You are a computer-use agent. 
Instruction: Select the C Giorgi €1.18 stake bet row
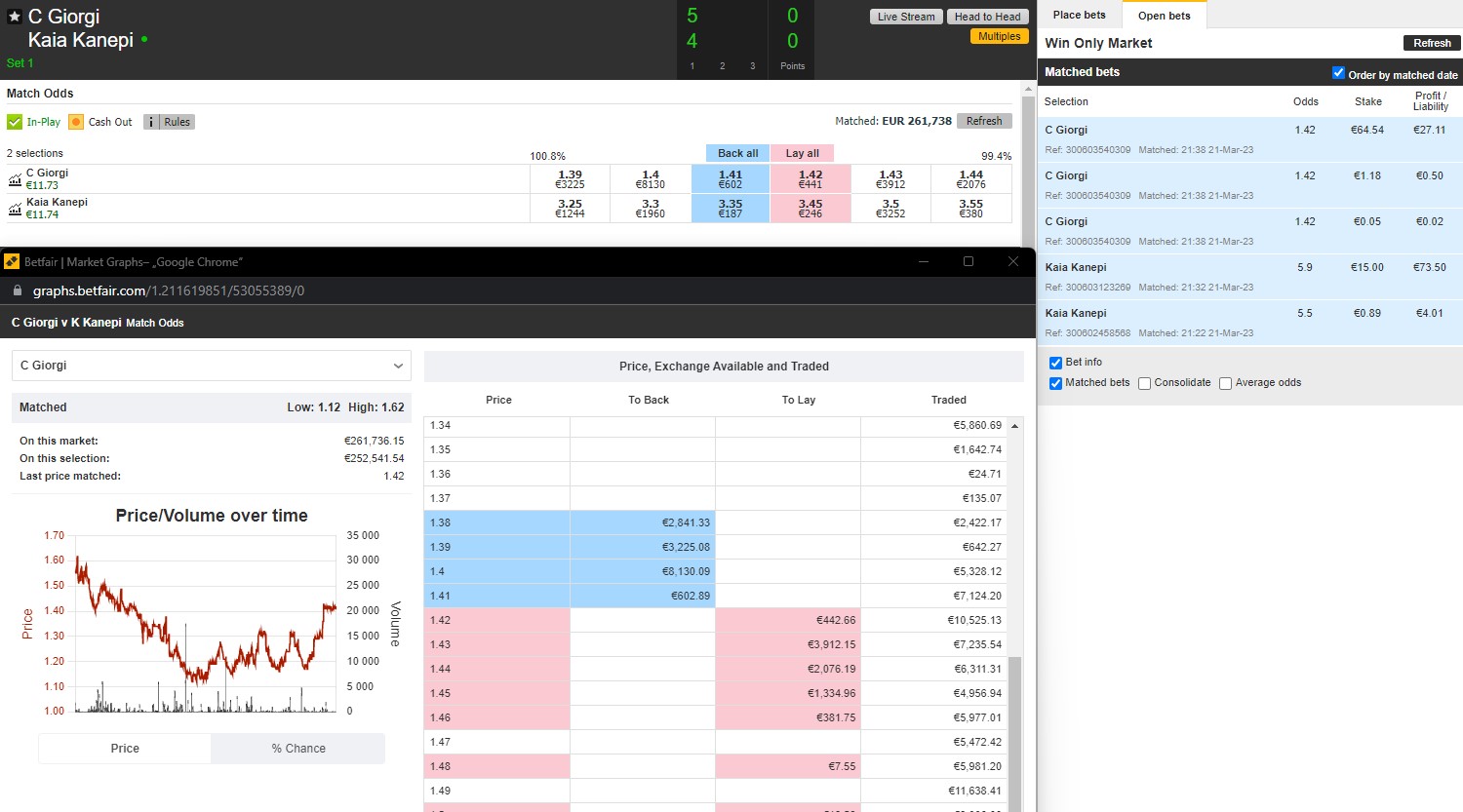1249,185
